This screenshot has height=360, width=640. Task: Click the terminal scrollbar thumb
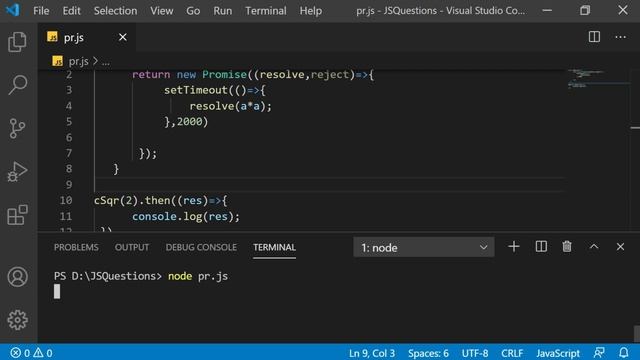coord(637,333)
